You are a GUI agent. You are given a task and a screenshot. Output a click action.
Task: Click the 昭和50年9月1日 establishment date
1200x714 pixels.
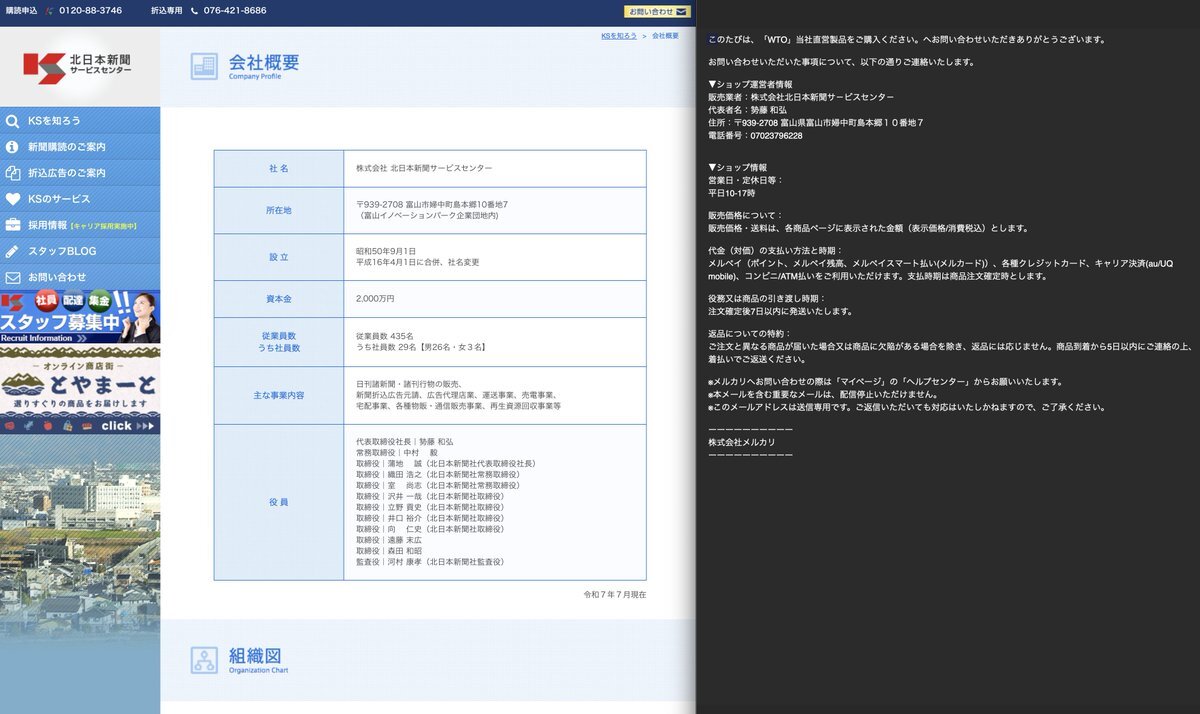tap(386, 251)
